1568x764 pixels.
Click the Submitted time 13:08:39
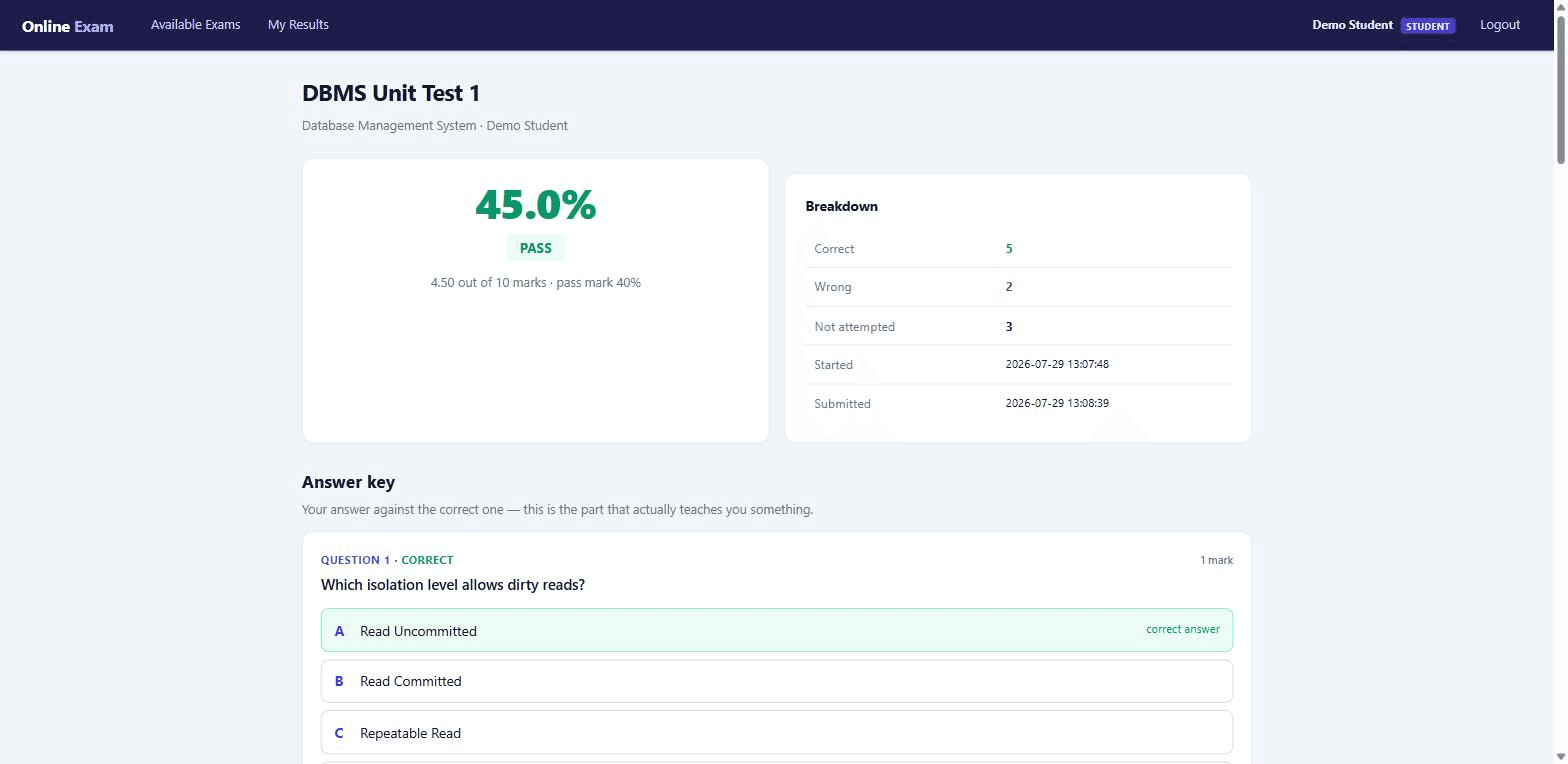1057,404
